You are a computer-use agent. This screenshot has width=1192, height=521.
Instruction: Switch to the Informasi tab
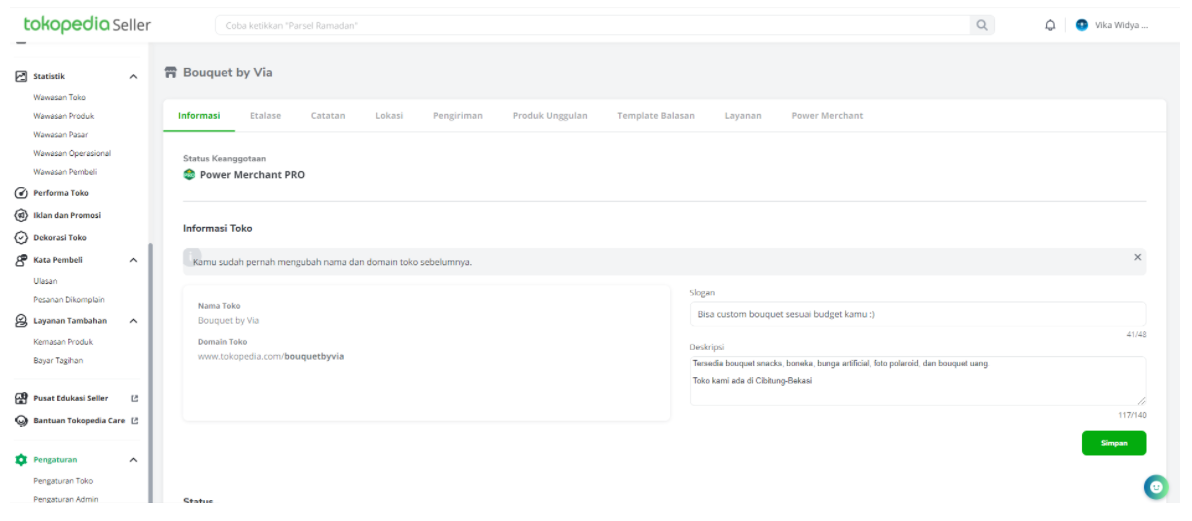pos(199,116)
